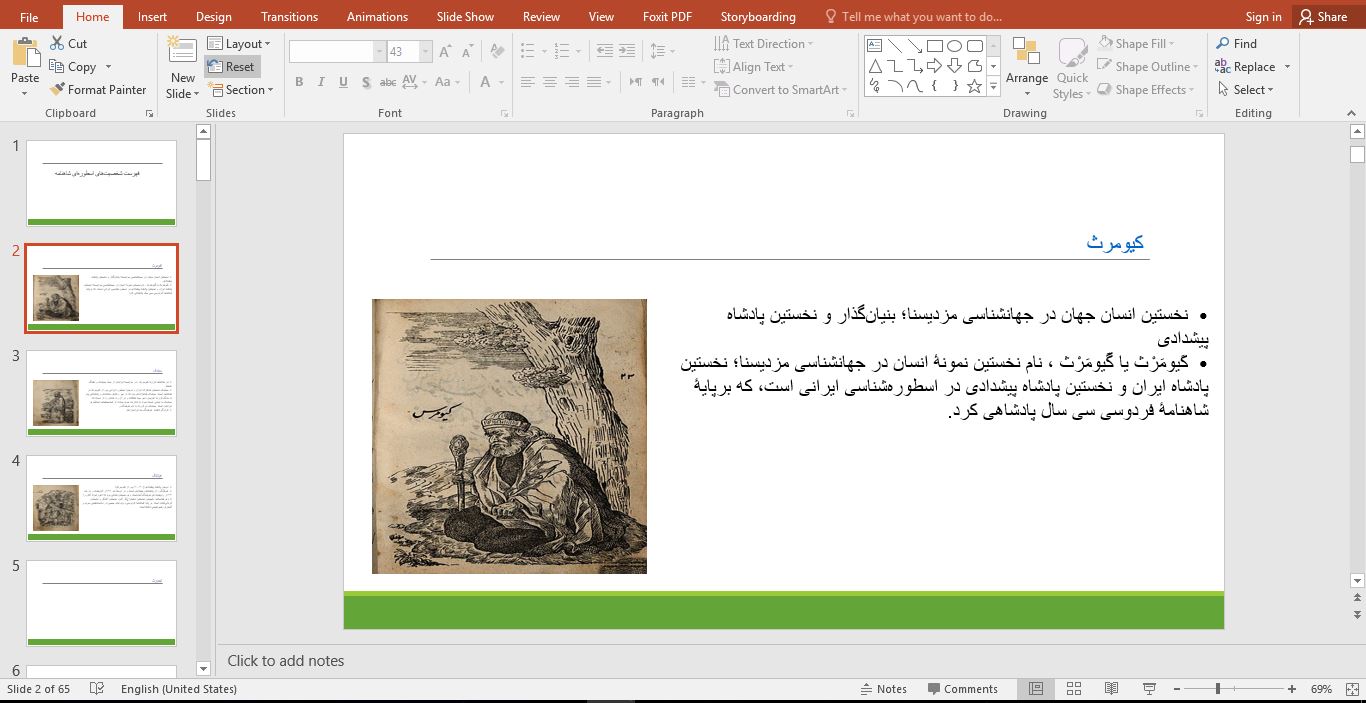Open the Layout dropdown
The width and height of the screenshot is (1366, 703).
point(239,44)
